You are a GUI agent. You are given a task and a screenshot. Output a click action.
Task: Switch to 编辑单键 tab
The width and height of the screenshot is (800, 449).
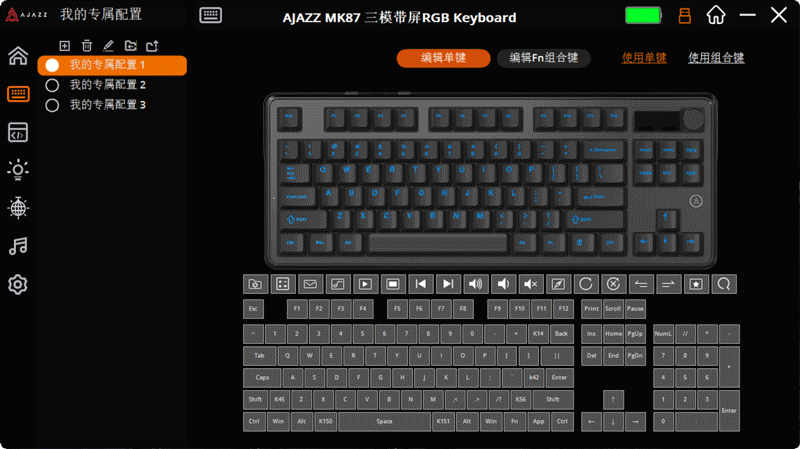click(443, 58)
